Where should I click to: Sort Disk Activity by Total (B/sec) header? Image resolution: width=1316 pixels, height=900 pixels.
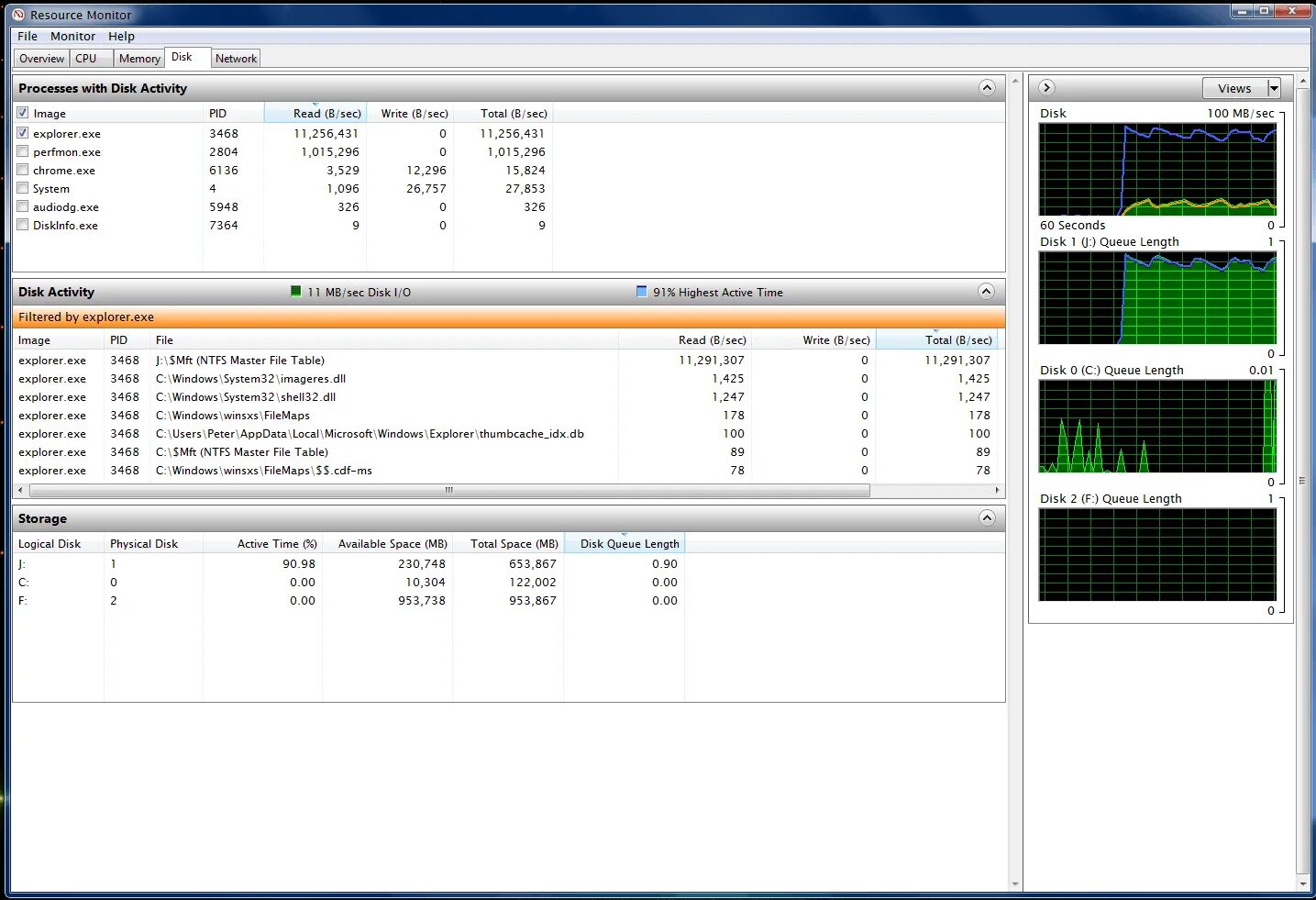click(x=936, y=339)
